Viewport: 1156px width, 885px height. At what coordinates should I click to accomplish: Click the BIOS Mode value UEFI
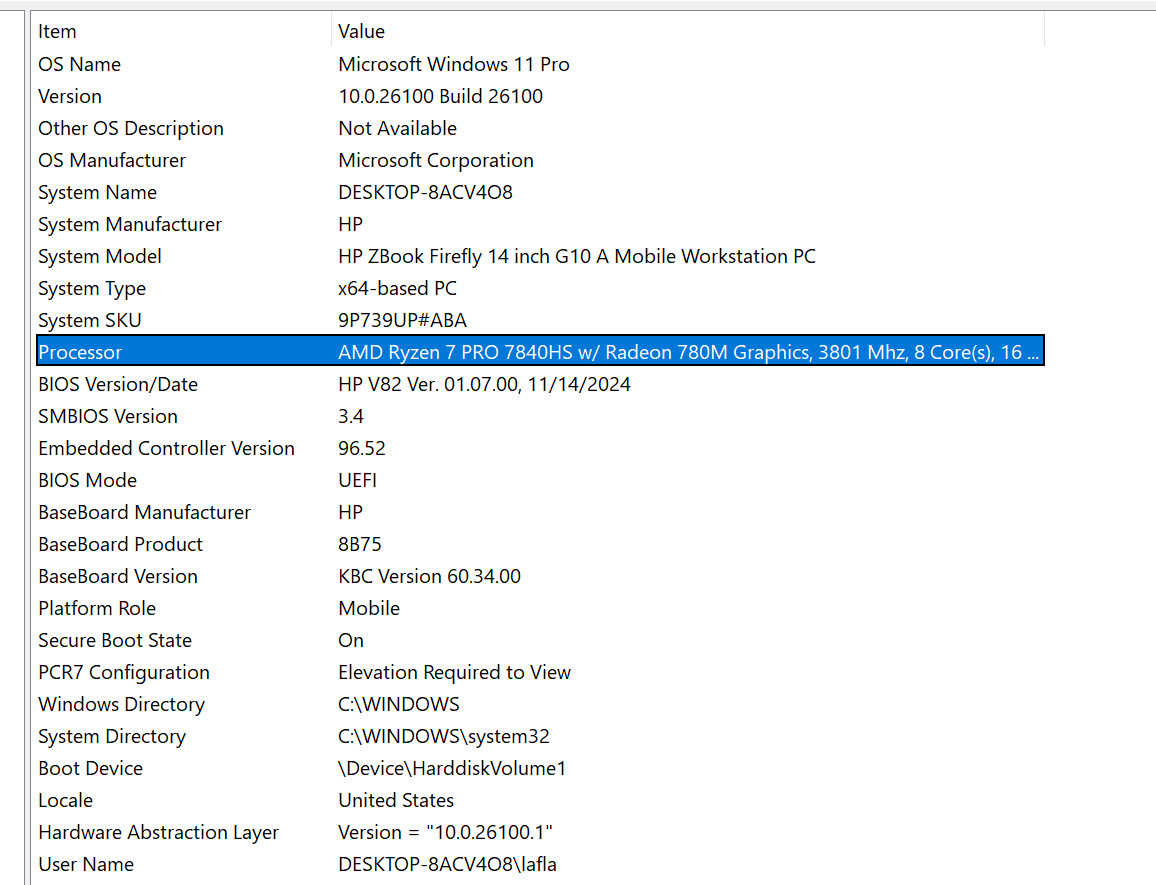point(358,480)
